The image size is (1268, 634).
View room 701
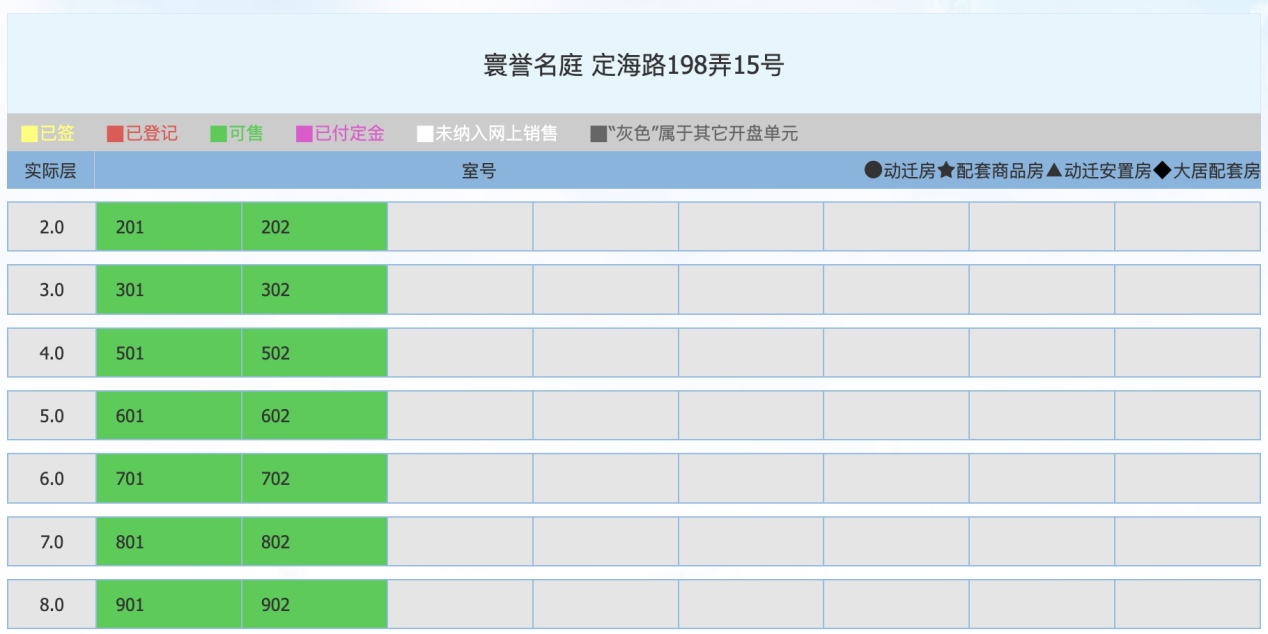pos(169,479)
